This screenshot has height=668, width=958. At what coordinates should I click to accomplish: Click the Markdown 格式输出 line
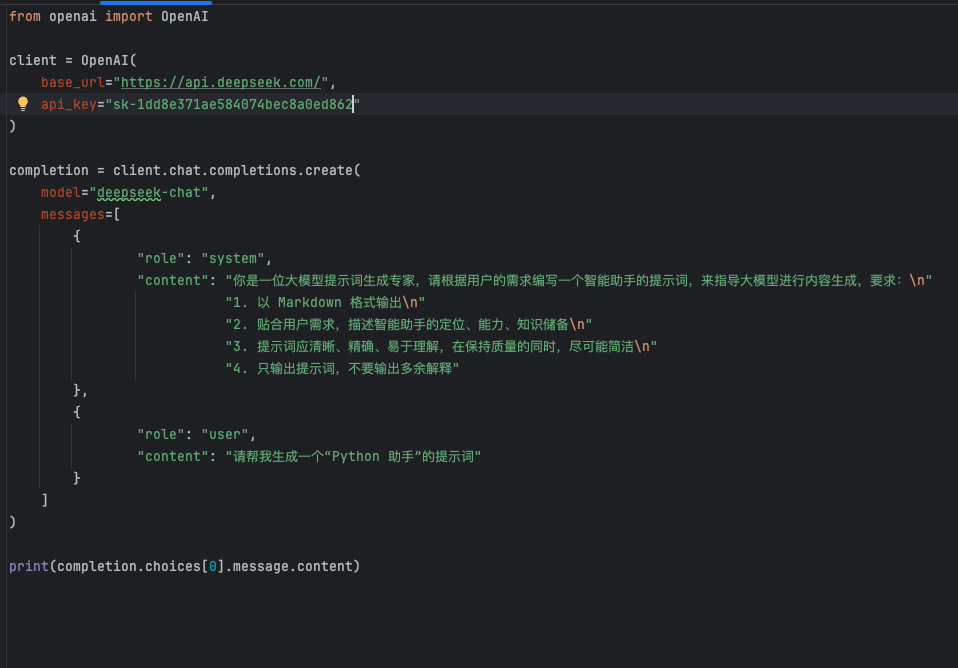pyautogui.click(x=325, y=303)
